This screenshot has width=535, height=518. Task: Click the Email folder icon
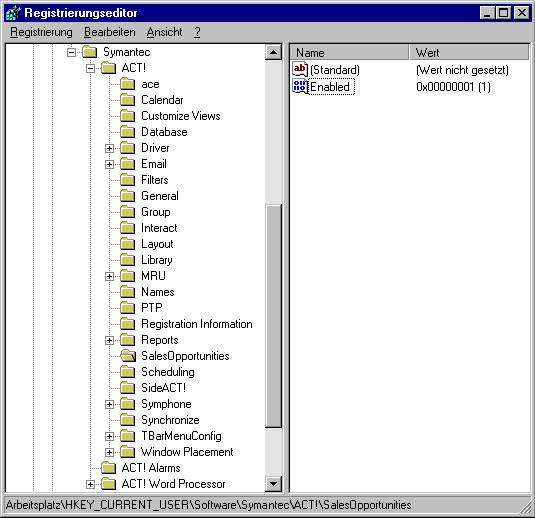pos(128,164)
